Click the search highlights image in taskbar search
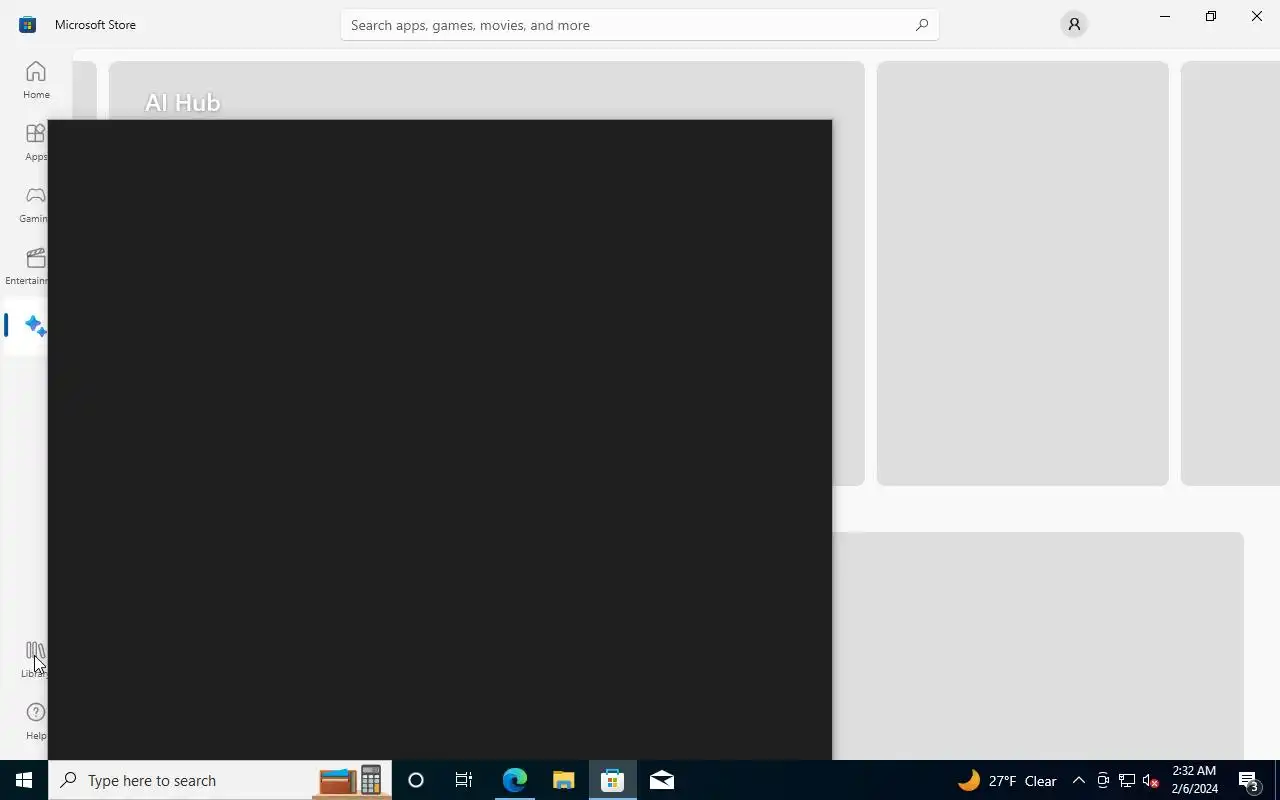Screen dimensions: 1280x800 352,780
